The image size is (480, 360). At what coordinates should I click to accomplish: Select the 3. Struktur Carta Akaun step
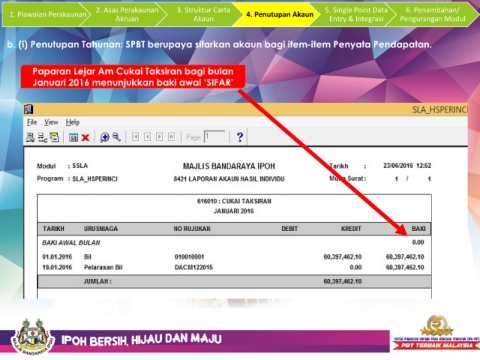pos(202,14)
